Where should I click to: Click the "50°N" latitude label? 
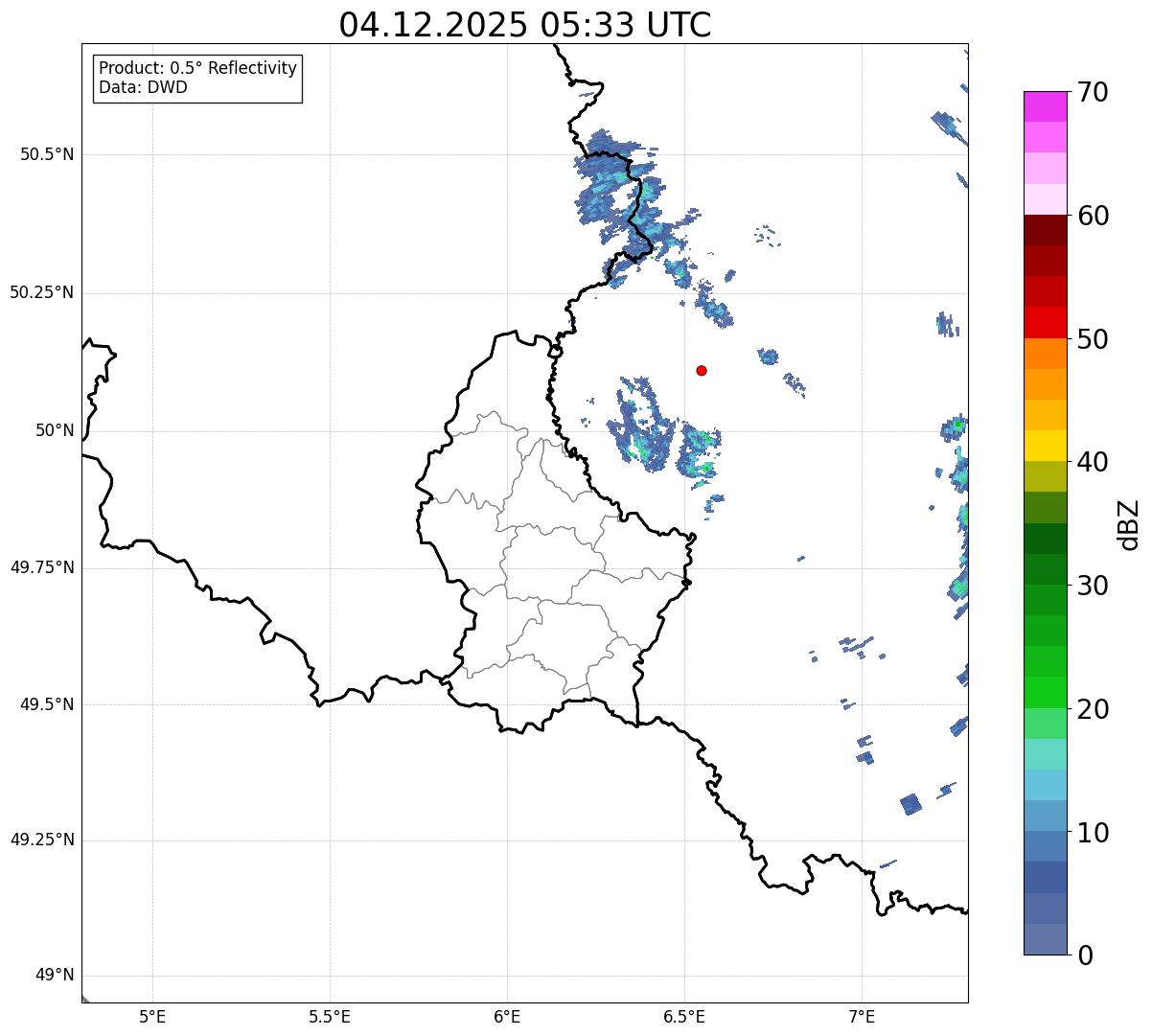pyautogui.click(x=55, y=430)
